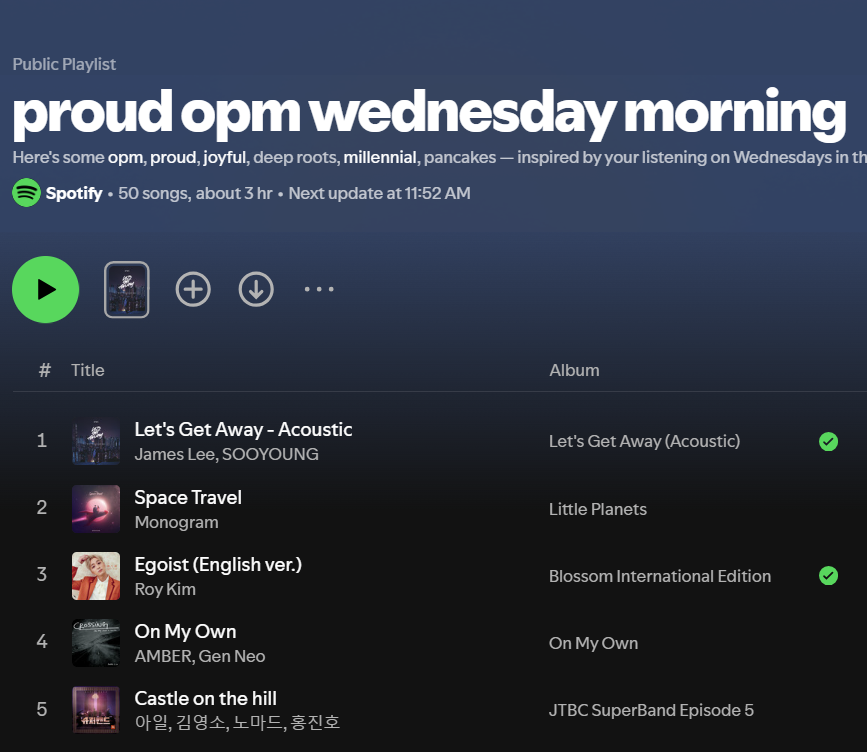Click the 'joyful' tag in description
This screenshot has width=867, height=752.
[x=224, y=158]
